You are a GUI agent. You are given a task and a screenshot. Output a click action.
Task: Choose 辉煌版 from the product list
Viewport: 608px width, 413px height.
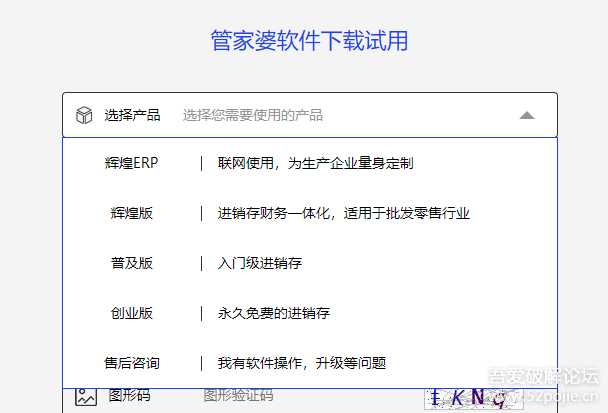coord(132,212)
